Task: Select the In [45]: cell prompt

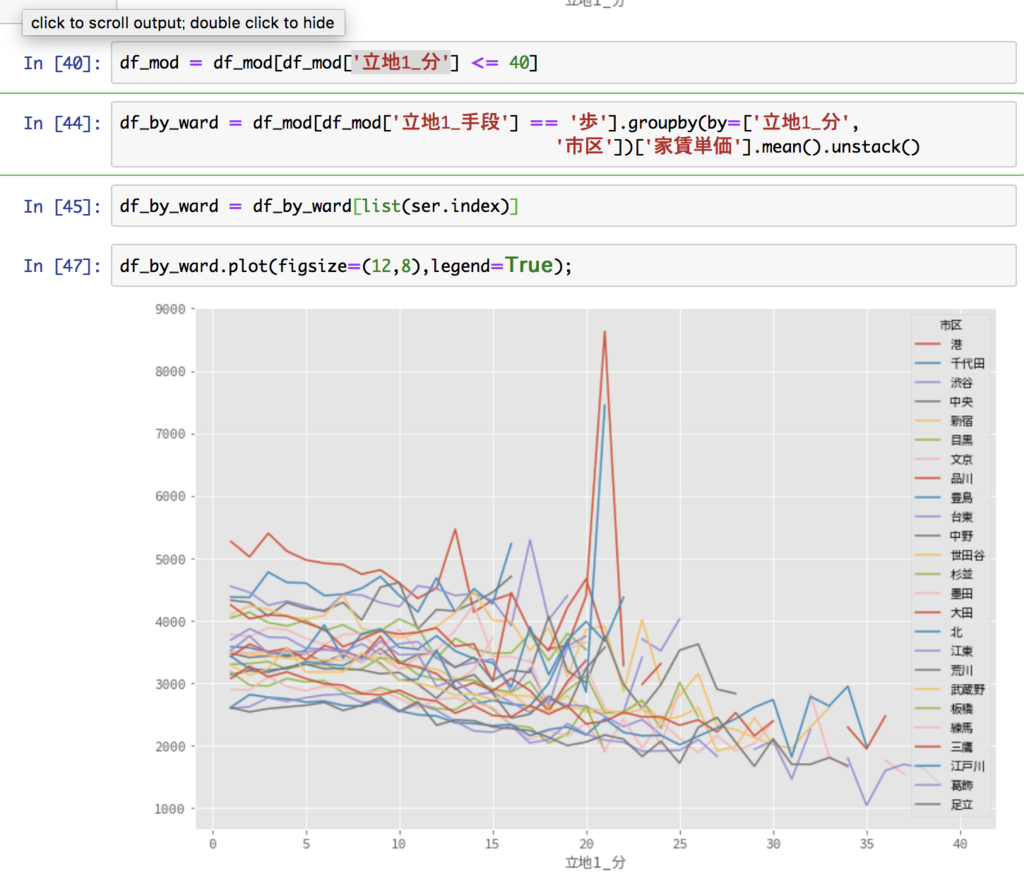Action: tap(62, 206)
